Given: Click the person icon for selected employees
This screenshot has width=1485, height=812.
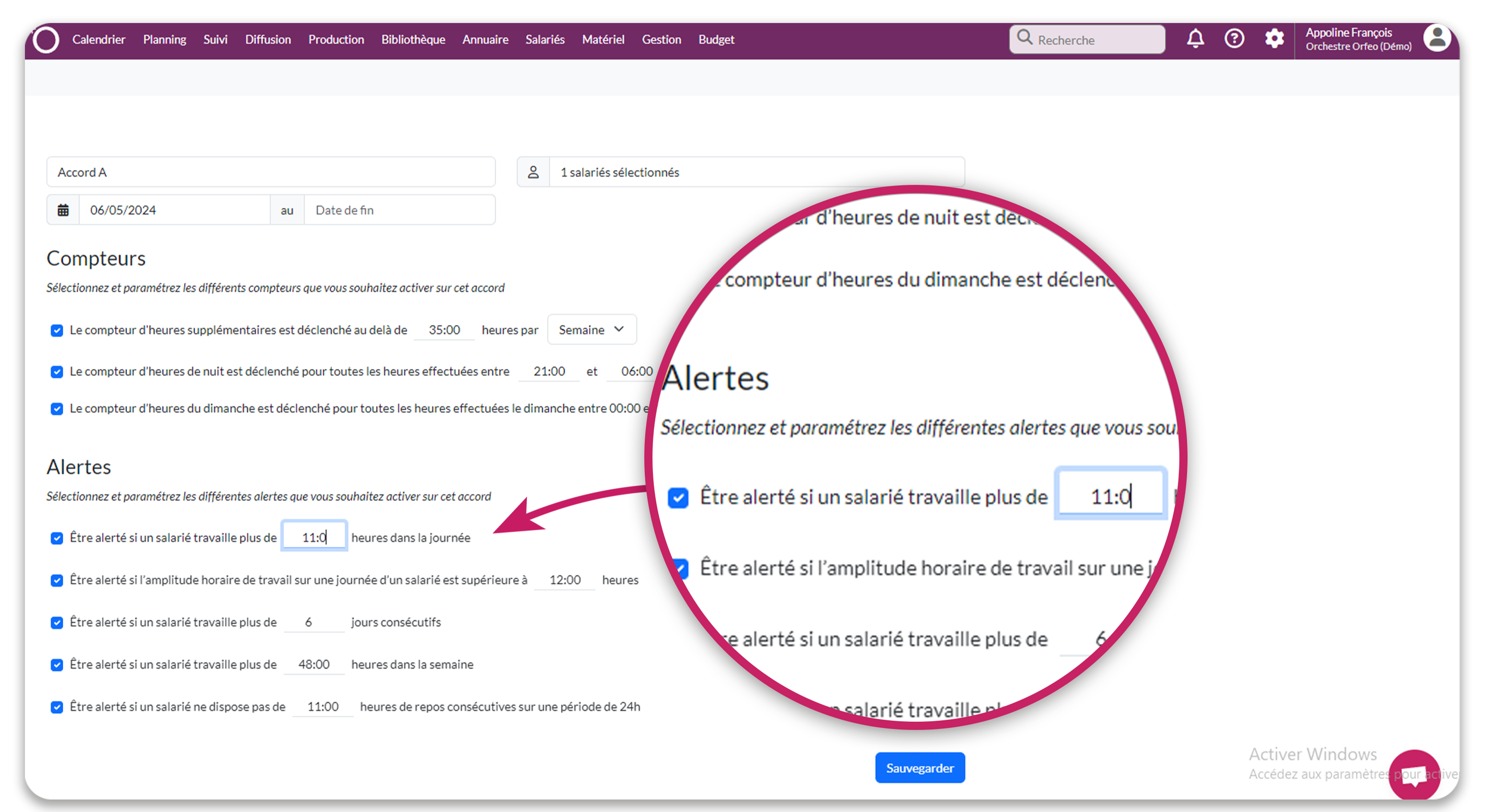Looking at the screenshot, I should (x=533, y=172).
